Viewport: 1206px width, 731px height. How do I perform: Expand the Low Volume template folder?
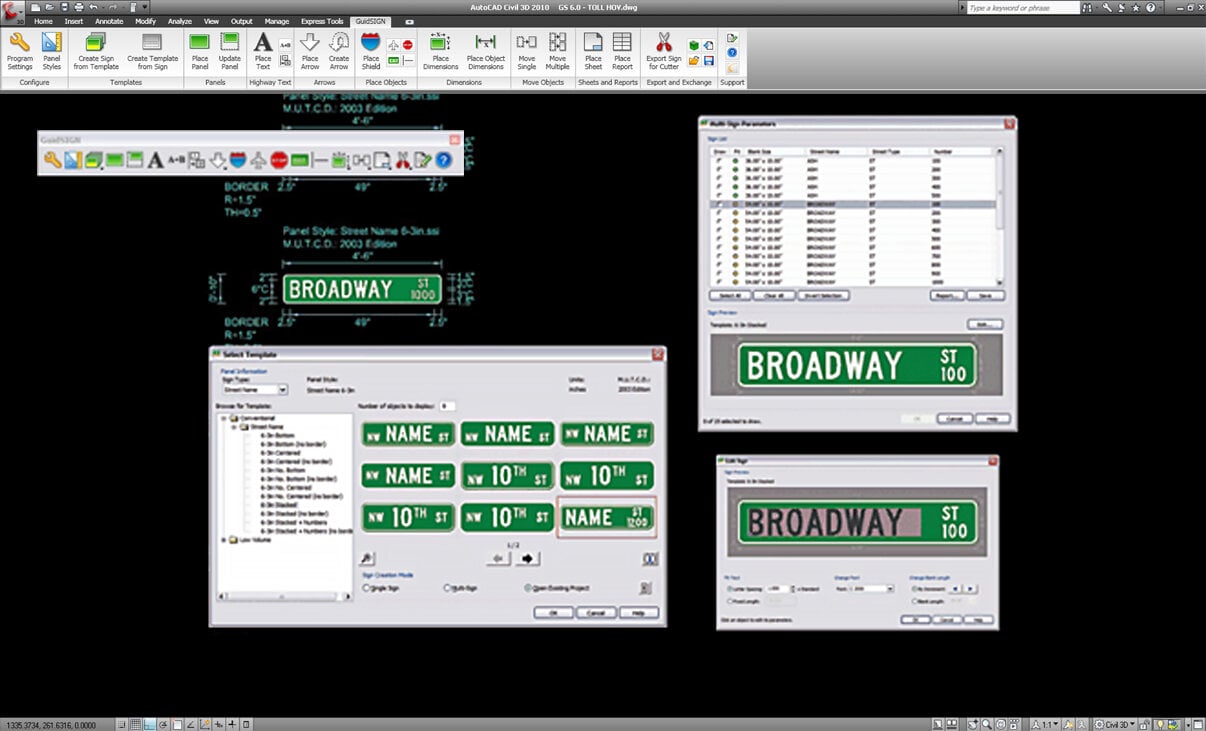(223, 540)
